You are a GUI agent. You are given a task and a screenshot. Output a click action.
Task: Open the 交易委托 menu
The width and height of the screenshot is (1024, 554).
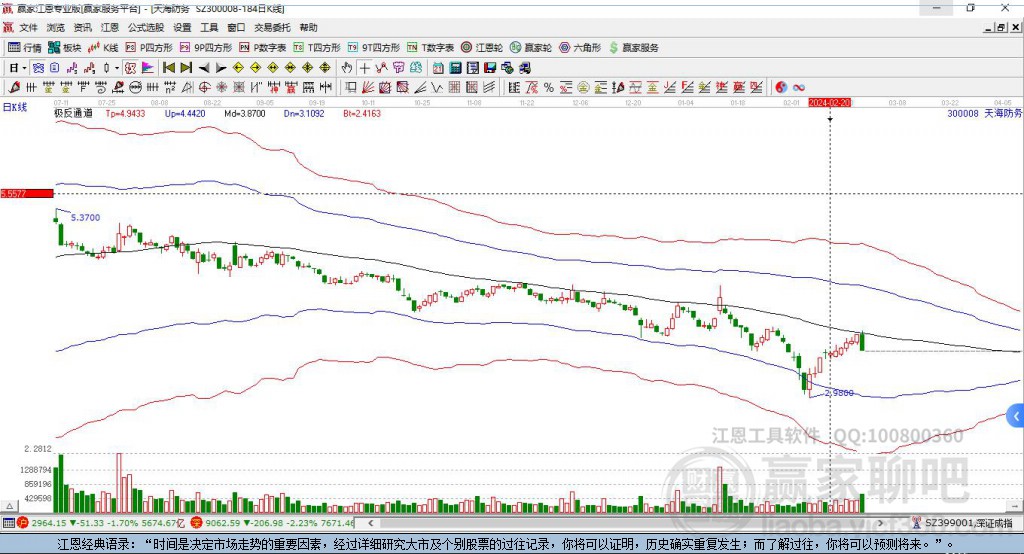(x=272, y=27)
